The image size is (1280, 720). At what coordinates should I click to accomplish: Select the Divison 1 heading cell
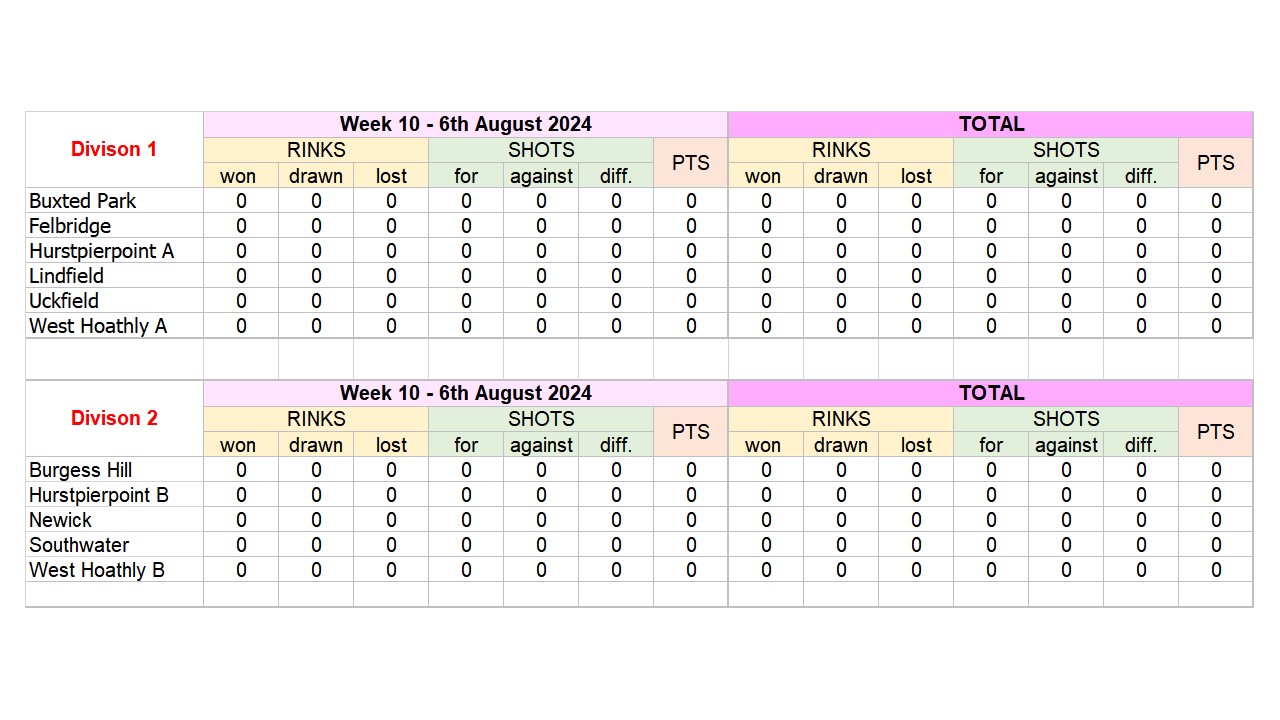pyautogui.click(x=114, y=150)
